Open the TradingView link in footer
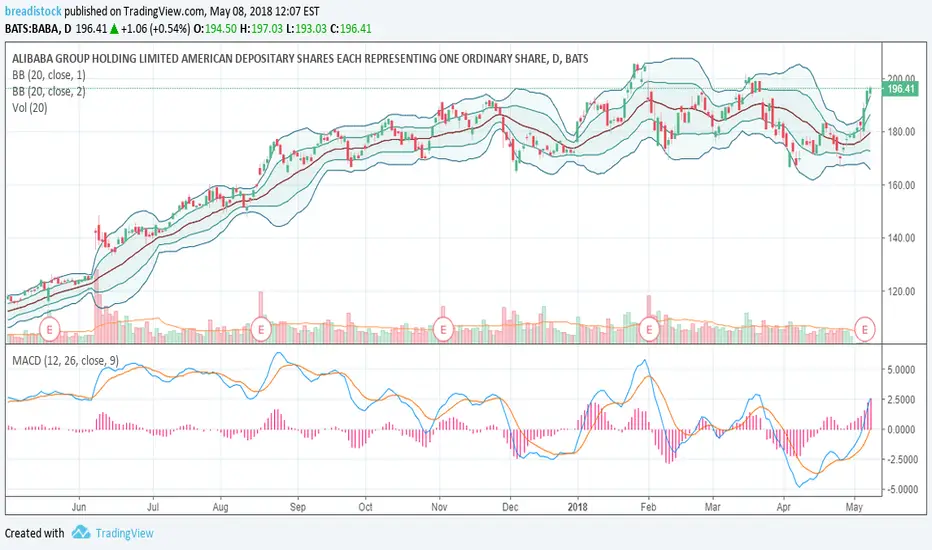The height and width of the screenshot is (550, 932). point(124,533)
